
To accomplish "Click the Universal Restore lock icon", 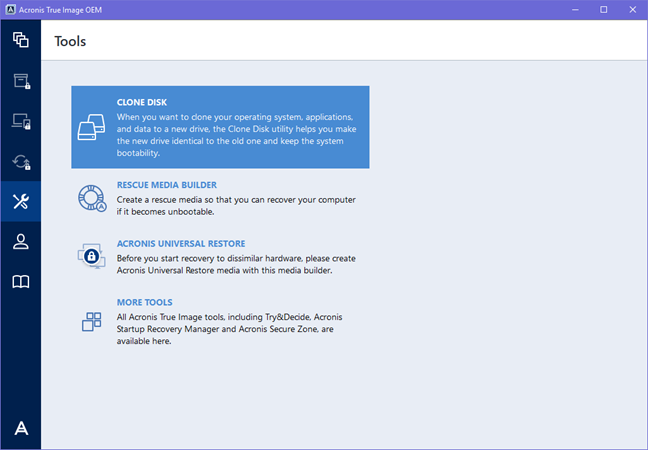I will tap(92, 256).
